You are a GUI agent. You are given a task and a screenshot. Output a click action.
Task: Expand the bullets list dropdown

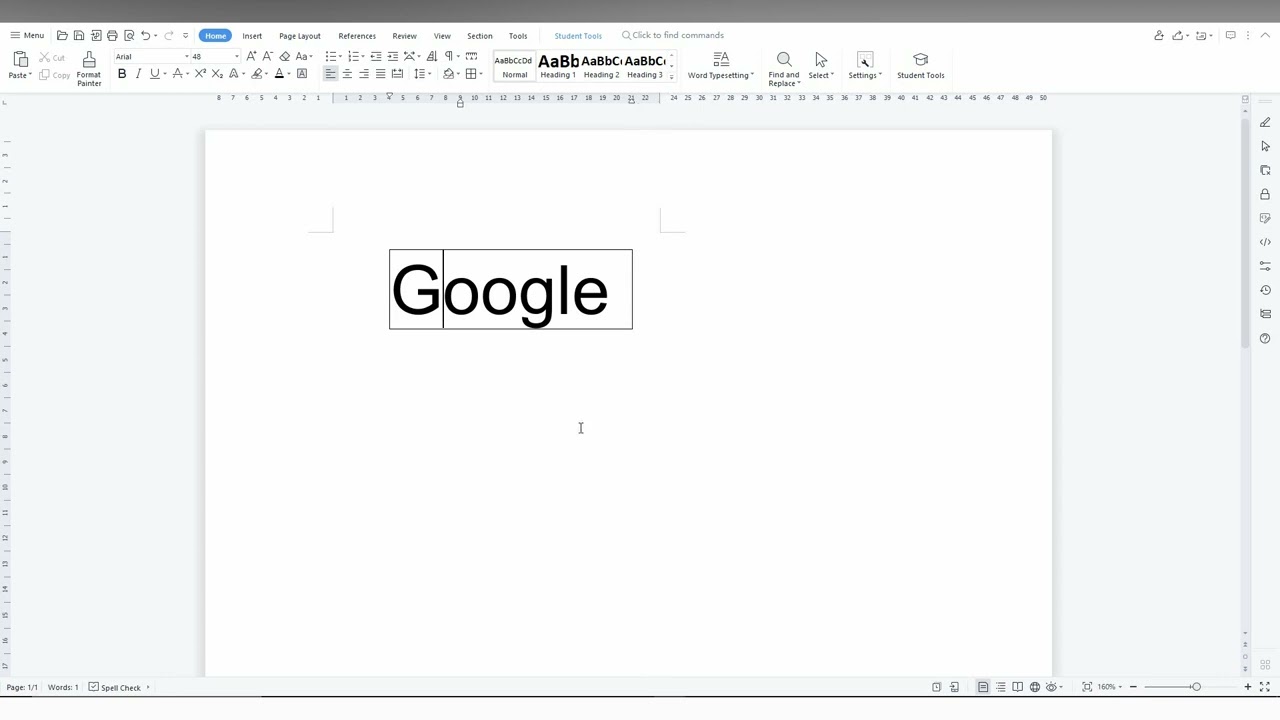(x=340, y=57)
